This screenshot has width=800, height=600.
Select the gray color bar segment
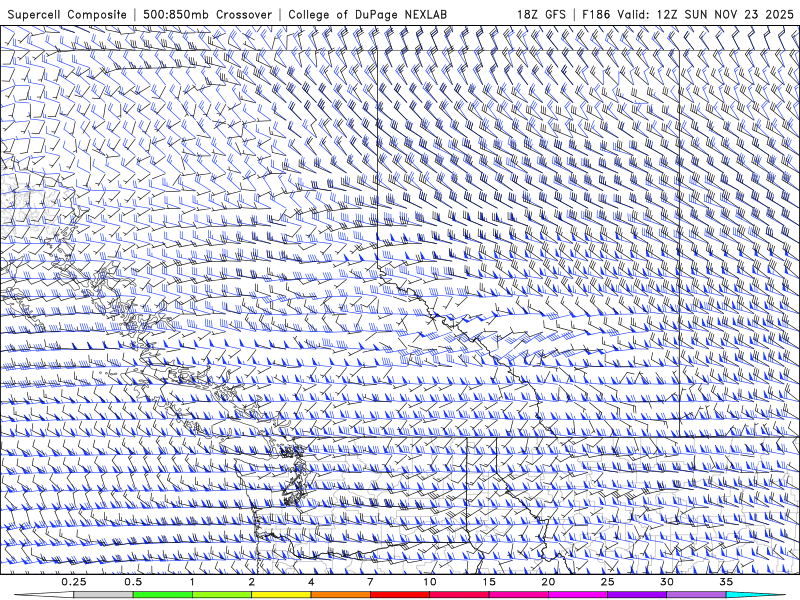[103, 595]
